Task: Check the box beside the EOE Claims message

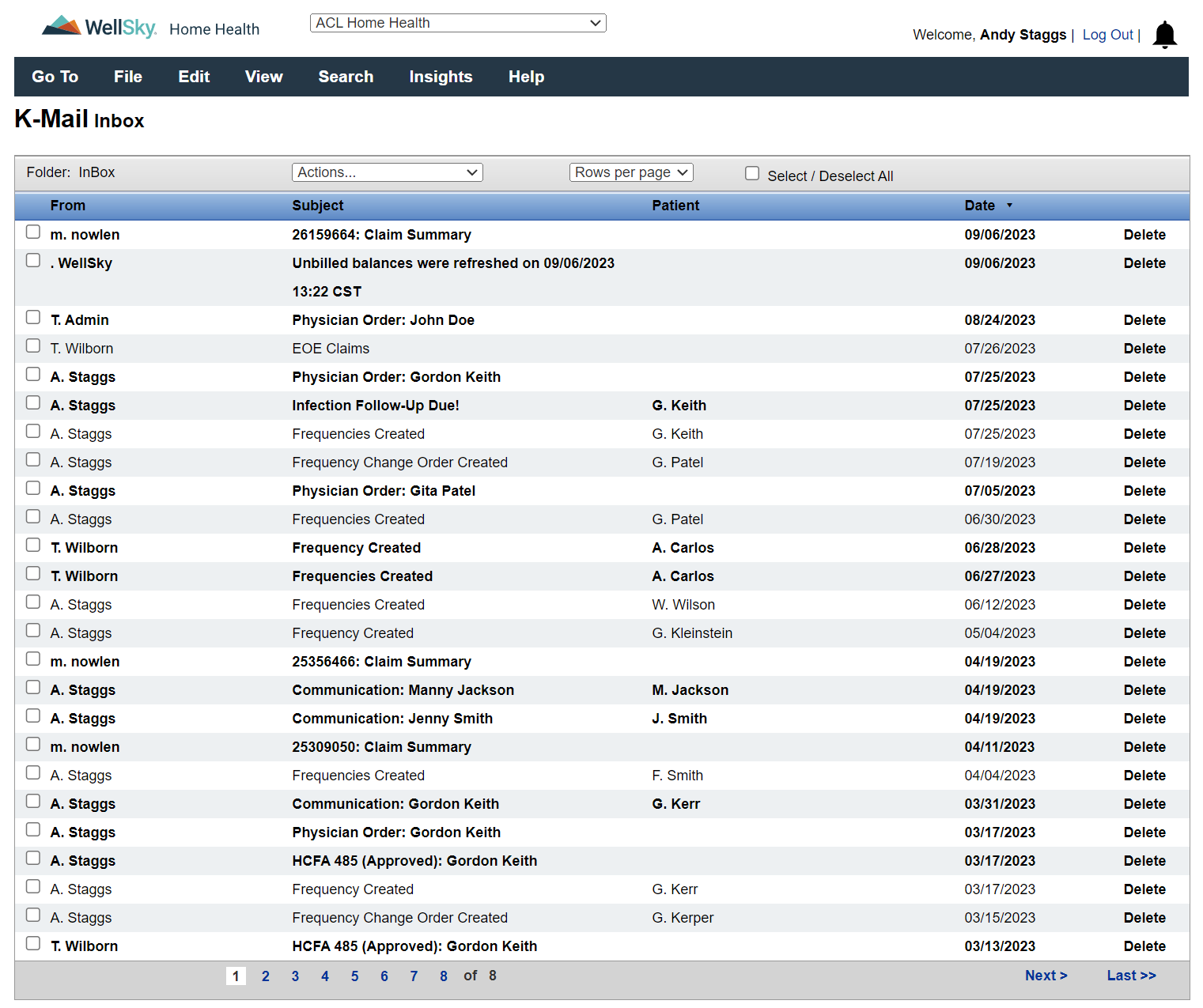Action: [x=32, y=345]
